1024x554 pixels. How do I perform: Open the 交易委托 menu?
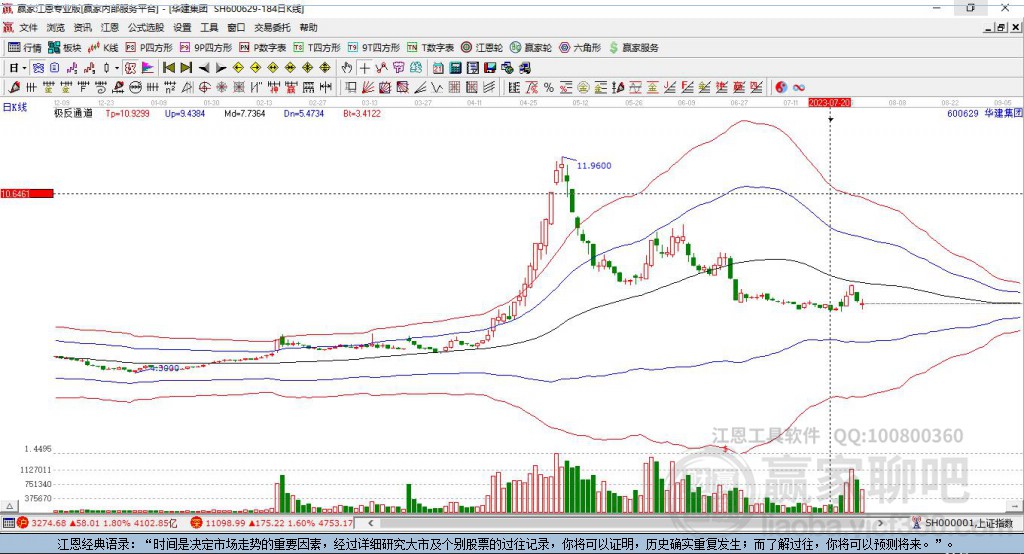tap(272, 27)
